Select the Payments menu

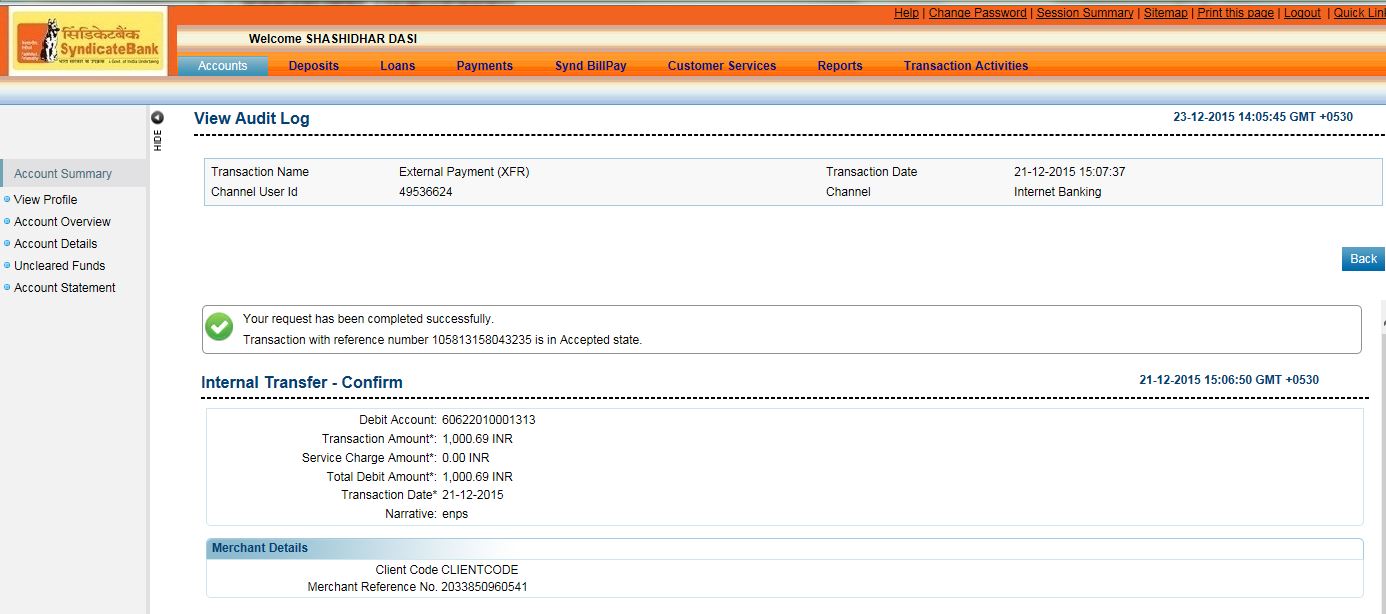484,66
